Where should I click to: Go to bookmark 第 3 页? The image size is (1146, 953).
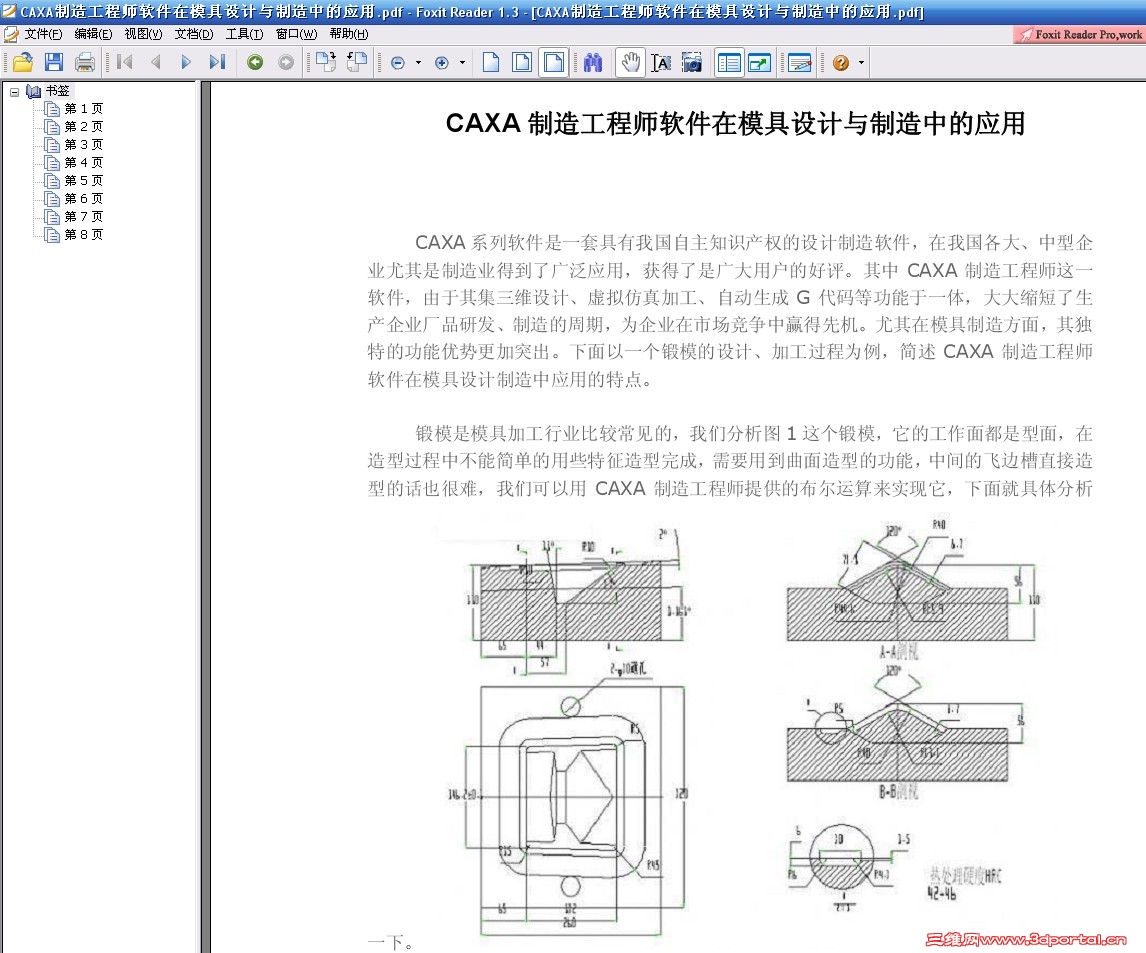83,145
